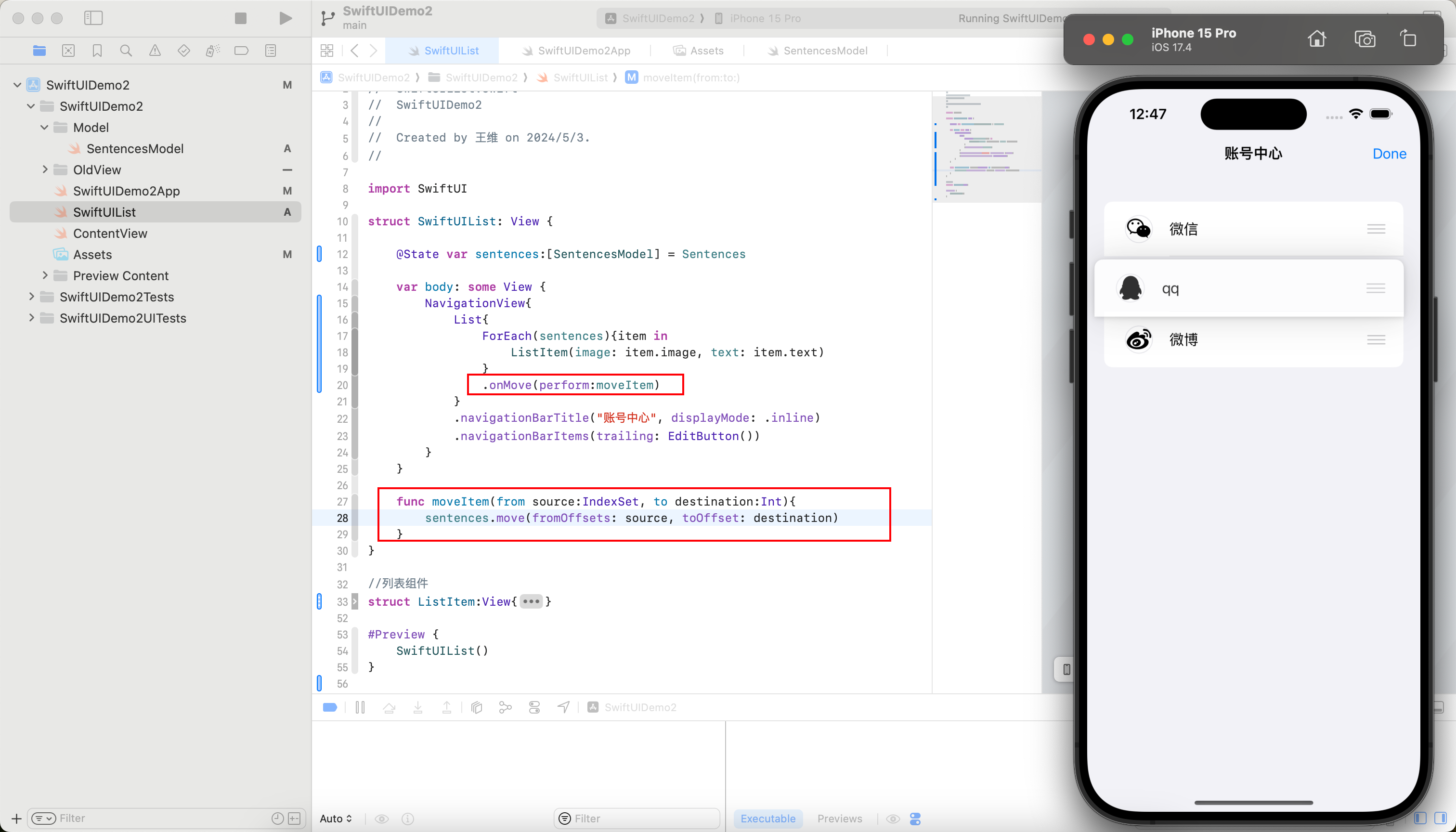Open the Project navigator folder icon

[x=39, y=51]
